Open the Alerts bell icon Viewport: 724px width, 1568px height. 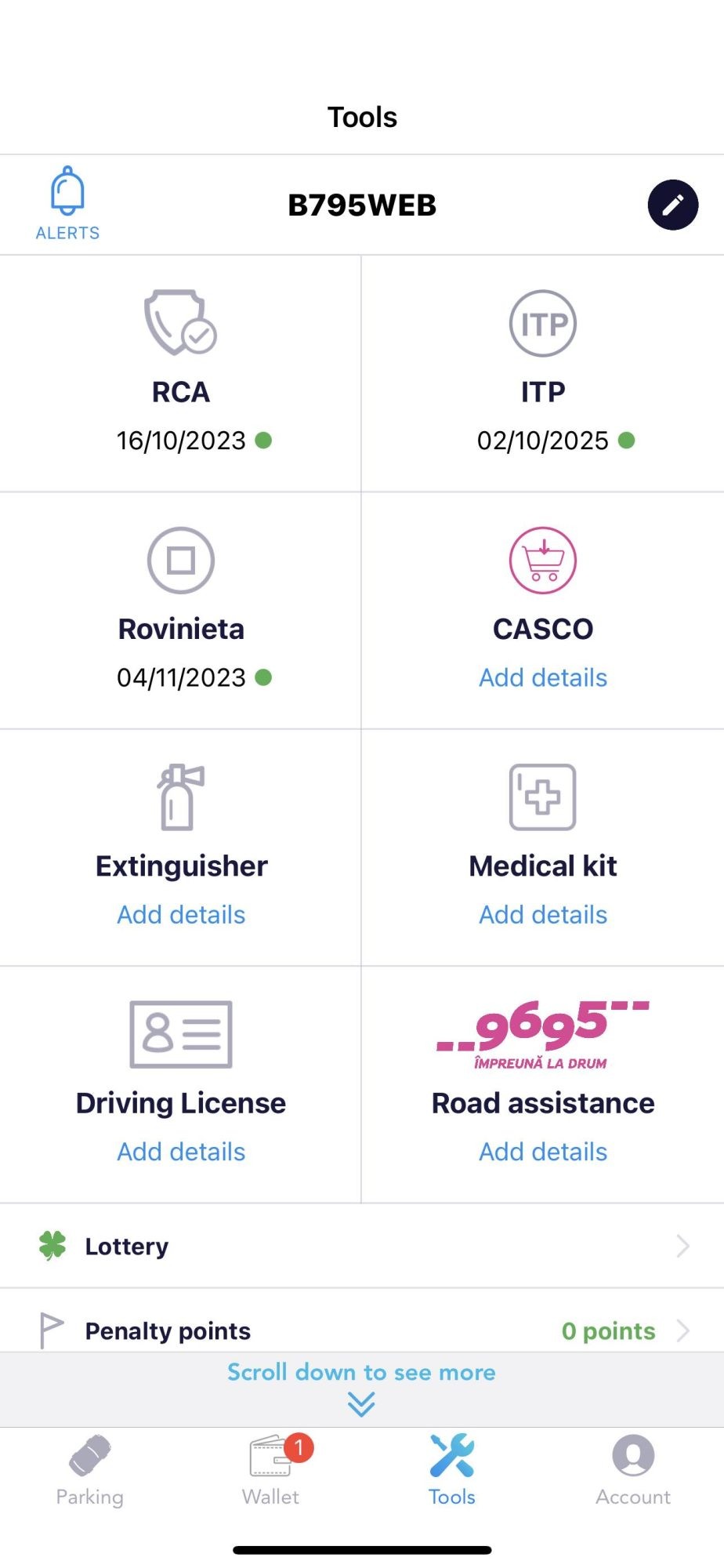point(67,192)
